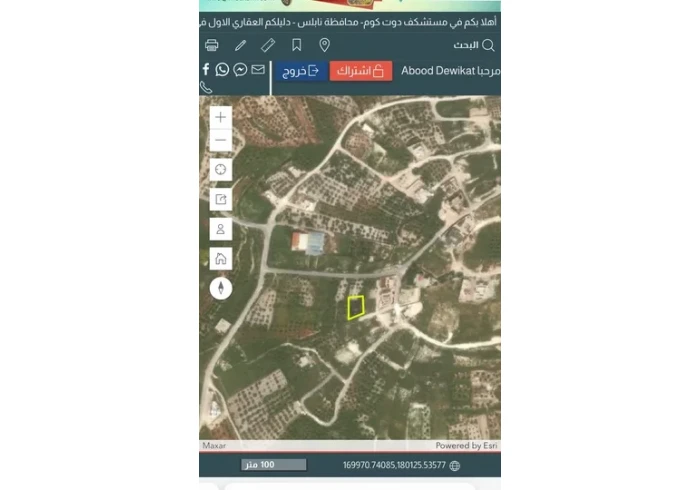Open bookmarks with the bookmark icon

point(296,45)
